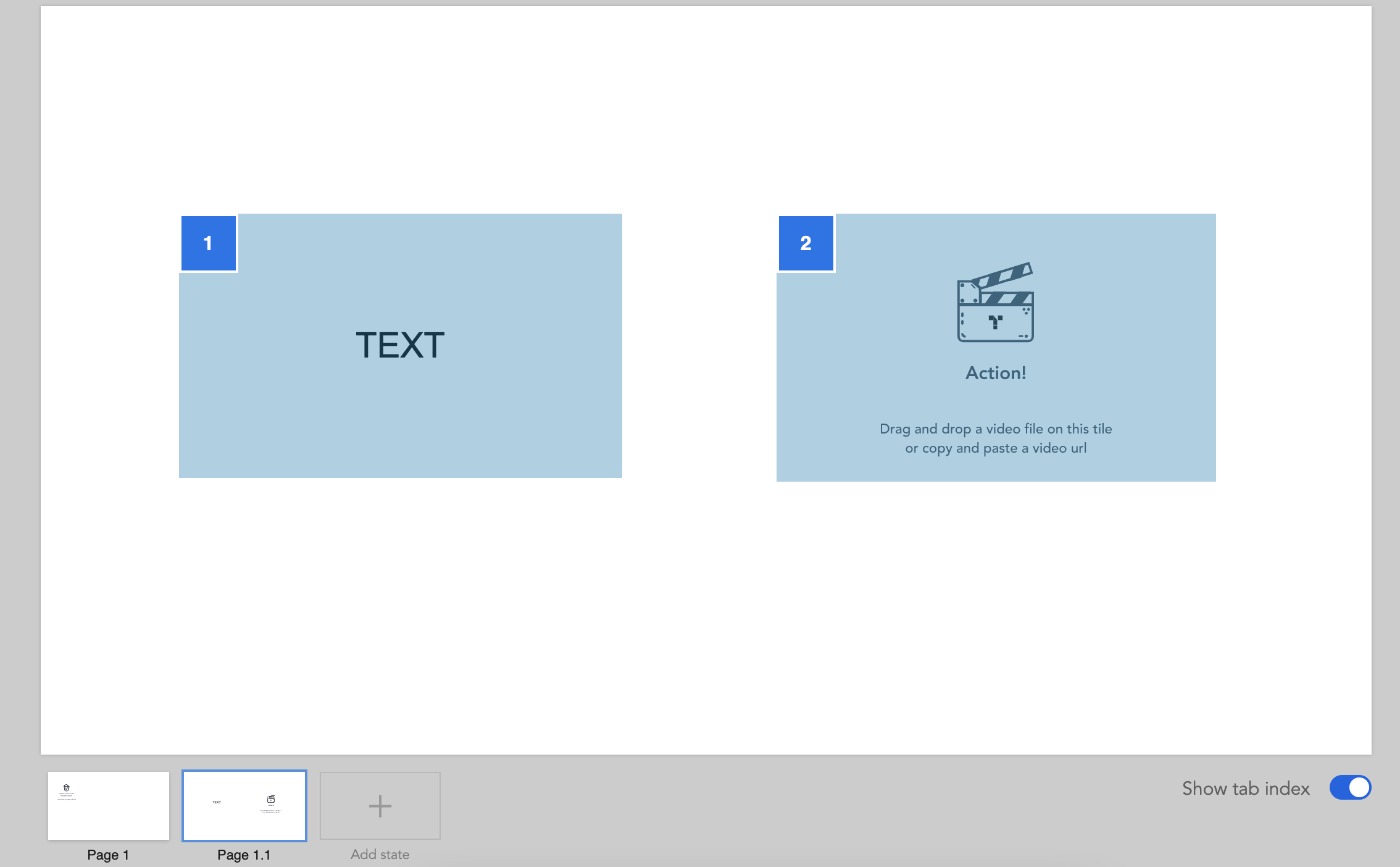This screenshot has width=1400, height=867.
Task: Click the plus icon to add state
Action: [x=380, y=805]
